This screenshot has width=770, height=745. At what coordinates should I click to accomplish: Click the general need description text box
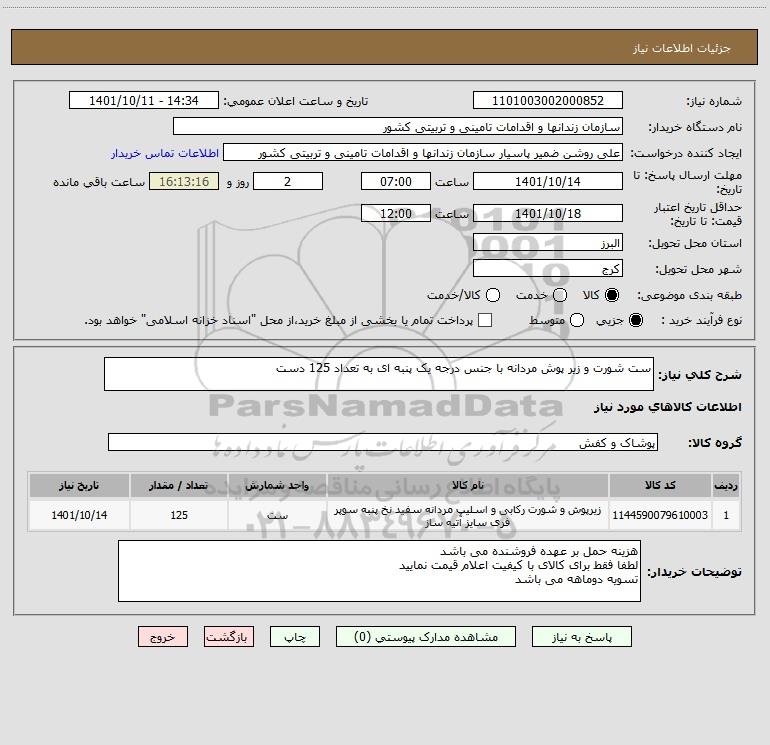pos(379,374)
